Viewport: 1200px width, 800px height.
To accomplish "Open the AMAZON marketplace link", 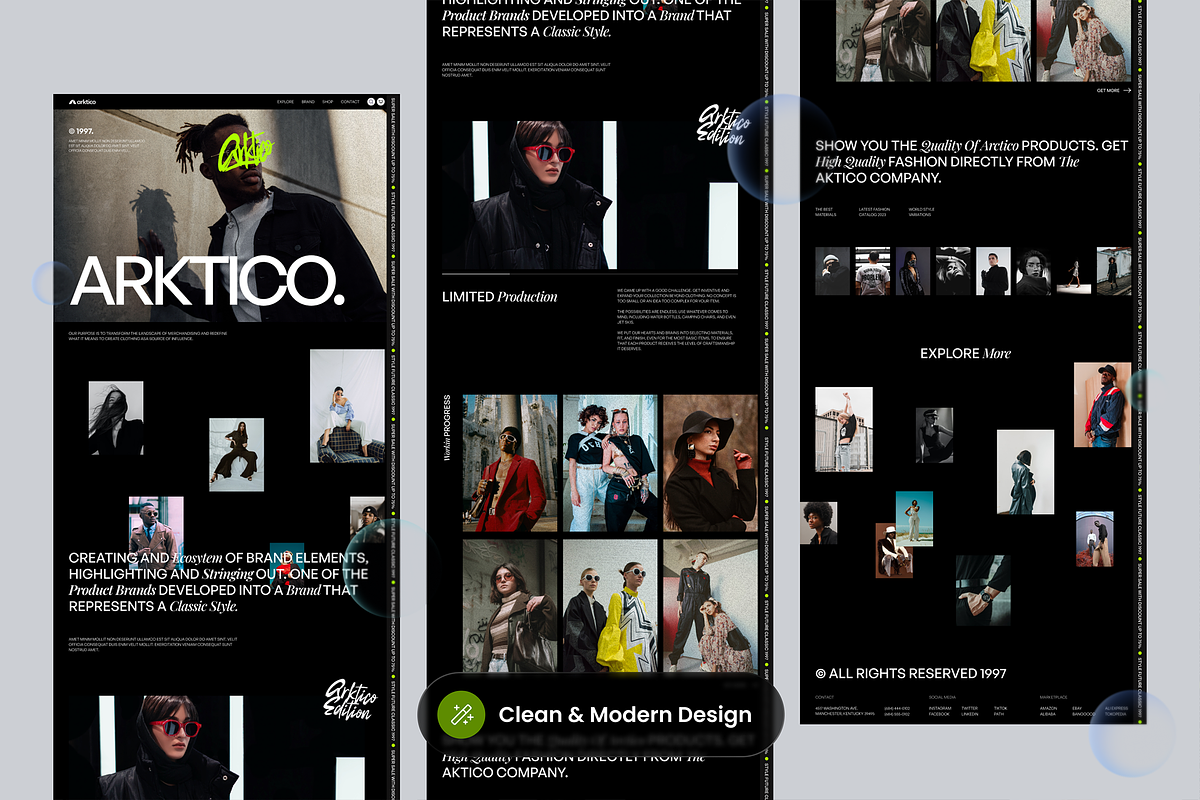I will (x=1048, y=708).
